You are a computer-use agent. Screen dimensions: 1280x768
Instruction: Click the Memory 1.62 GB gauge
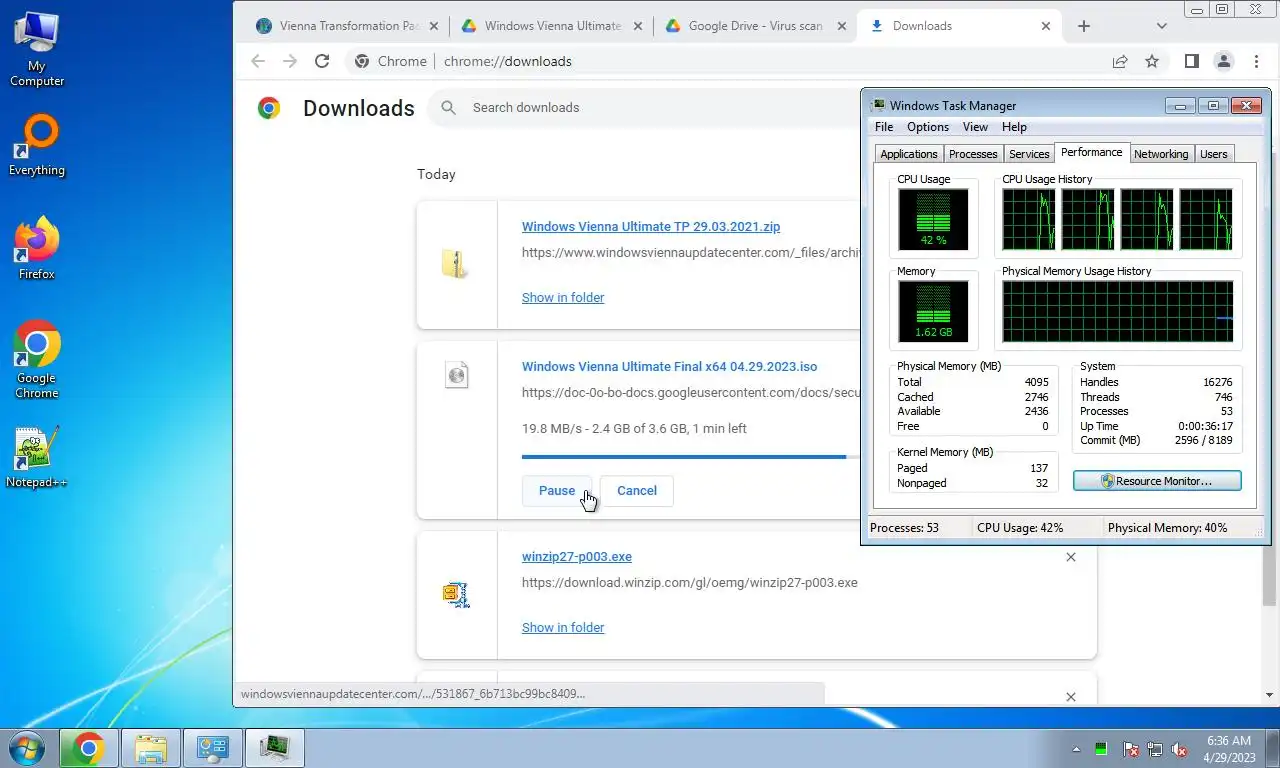(933, 311)
